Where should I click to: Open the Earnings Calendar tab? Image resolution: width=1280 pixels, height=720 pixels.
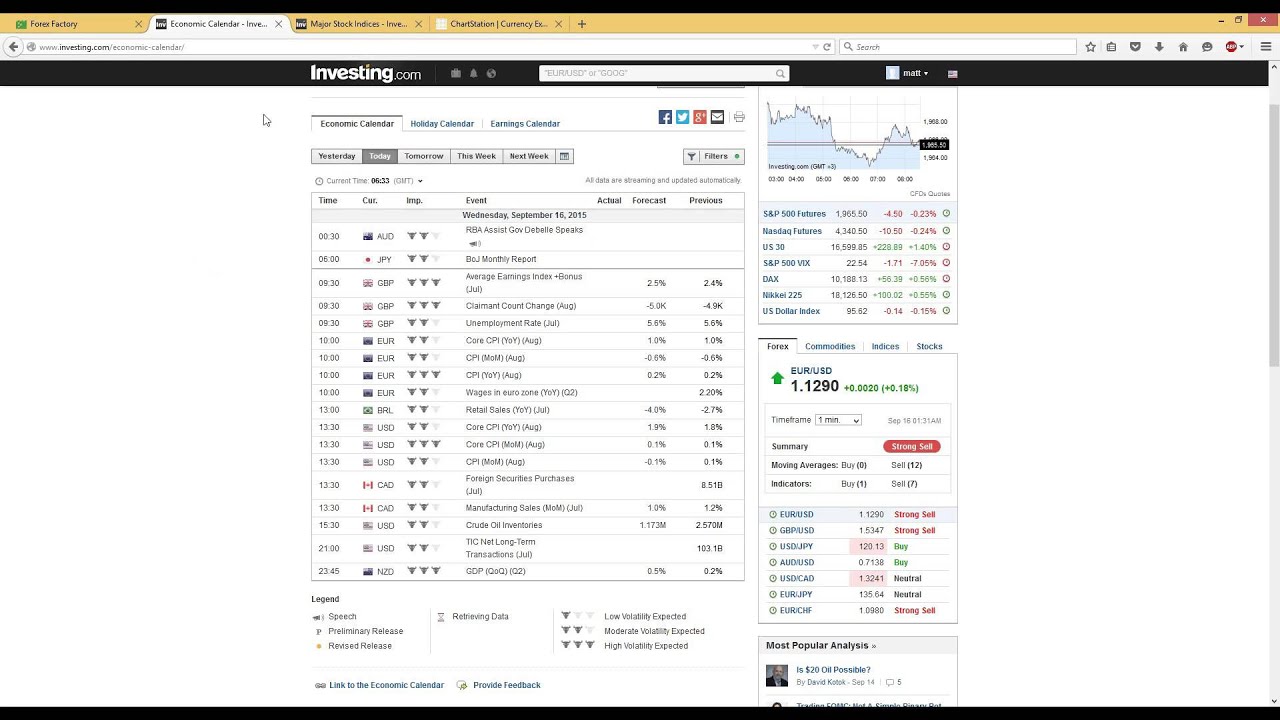[x=525, y=124]
